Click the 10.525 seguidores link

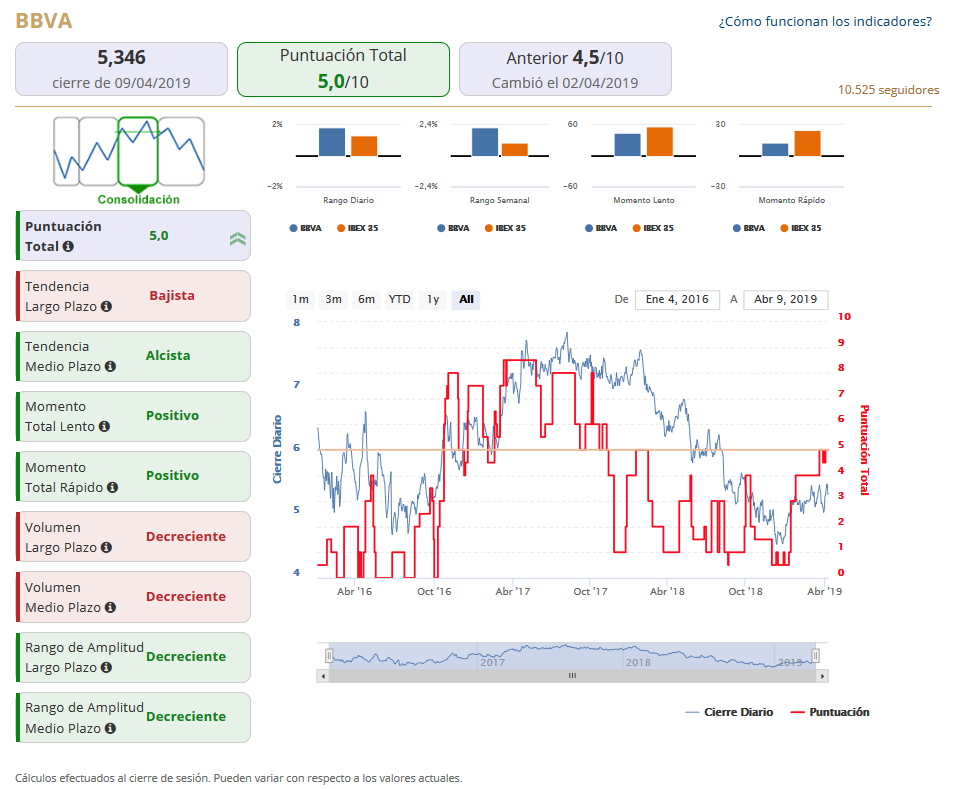(888, 90)
